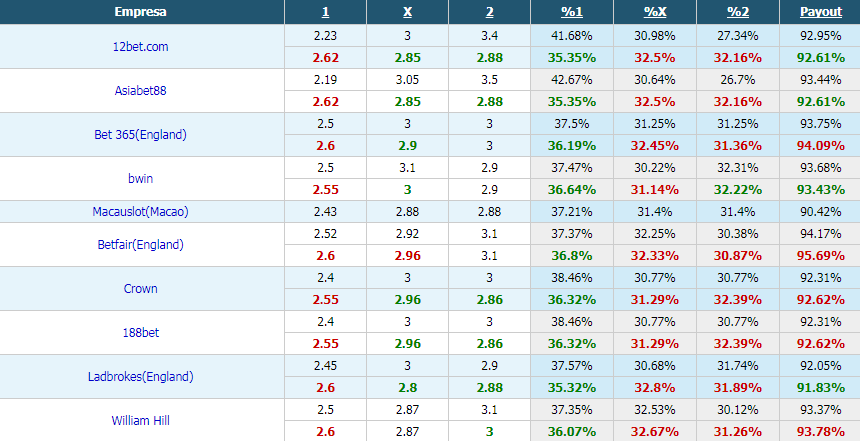Select the green 36.19% cell for Bet 365

click(572, 146)
